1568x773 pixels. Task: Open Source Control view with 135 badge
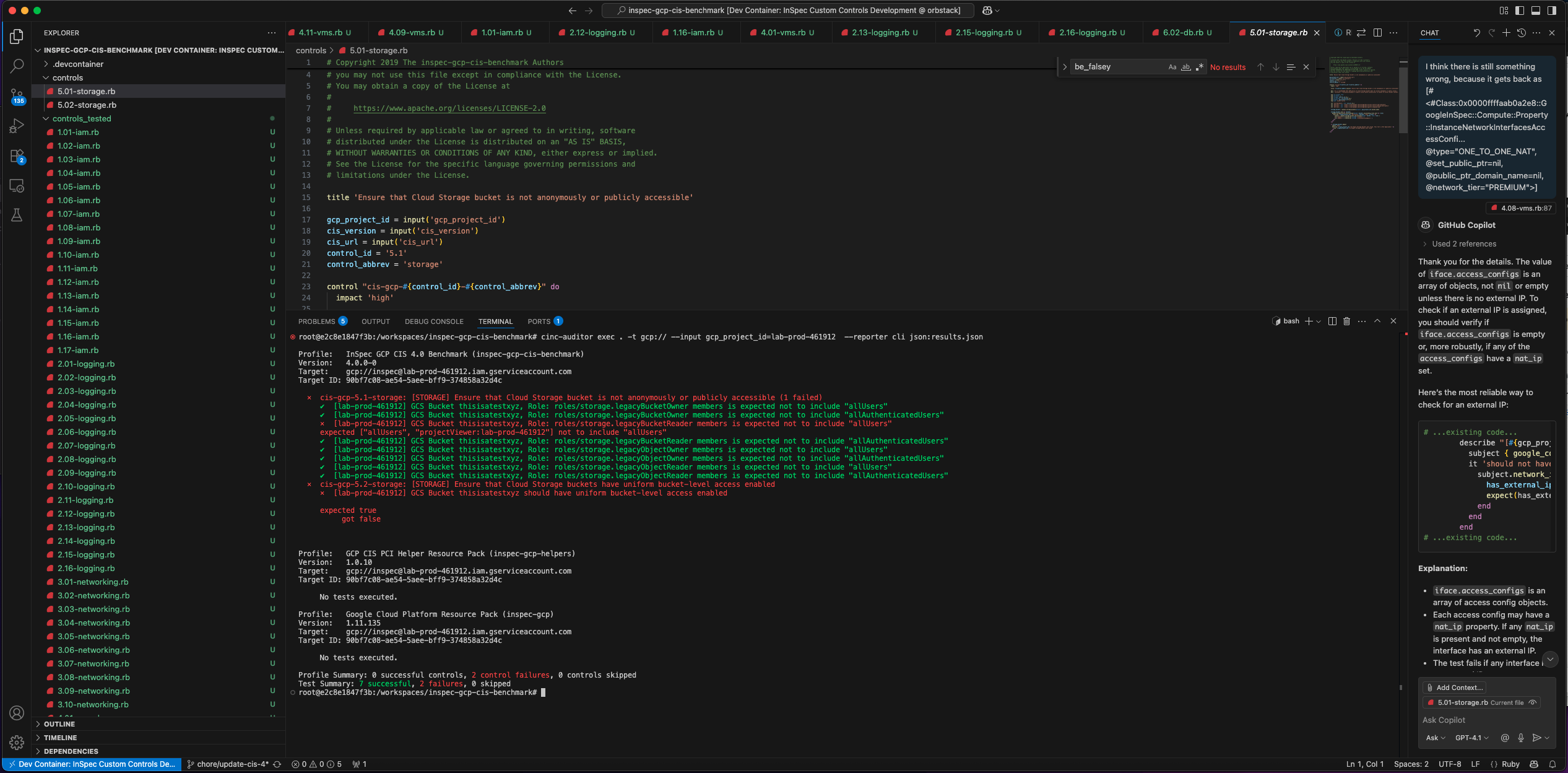click(17, 95)
